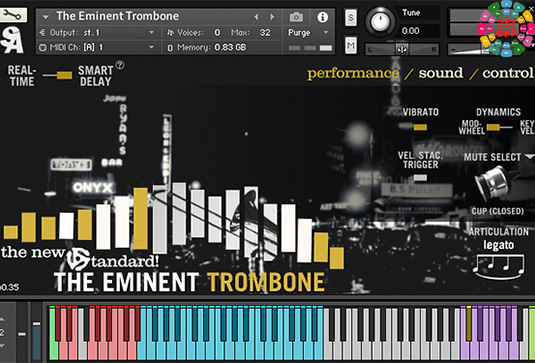Toggle Dynamics Mod-Wheel / Key Vel switch
The width and height of the screenshot is (535, 363).
tap(500, 127)
